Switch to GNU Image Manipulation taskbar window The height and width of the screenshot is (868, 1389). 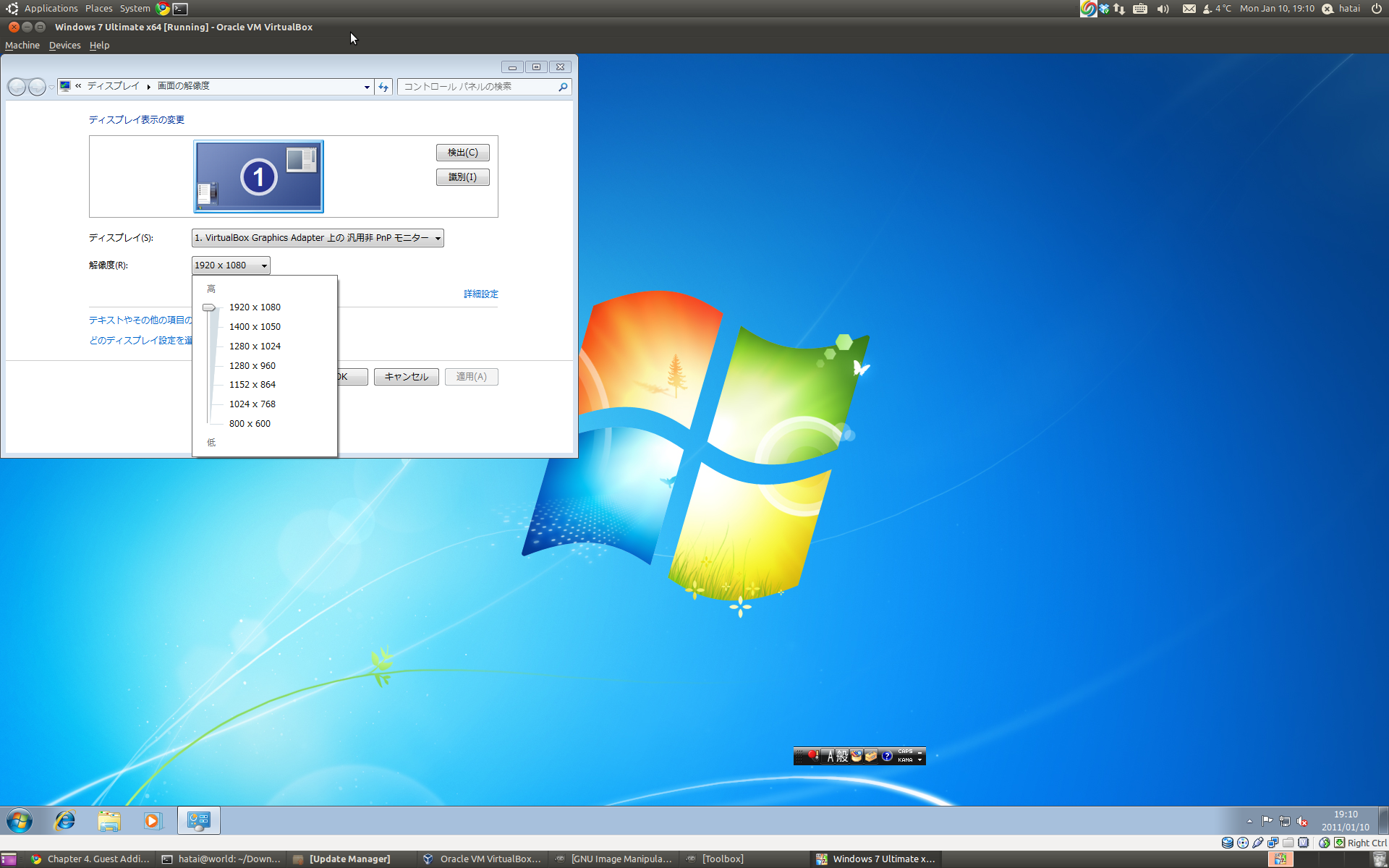point(615,859)
